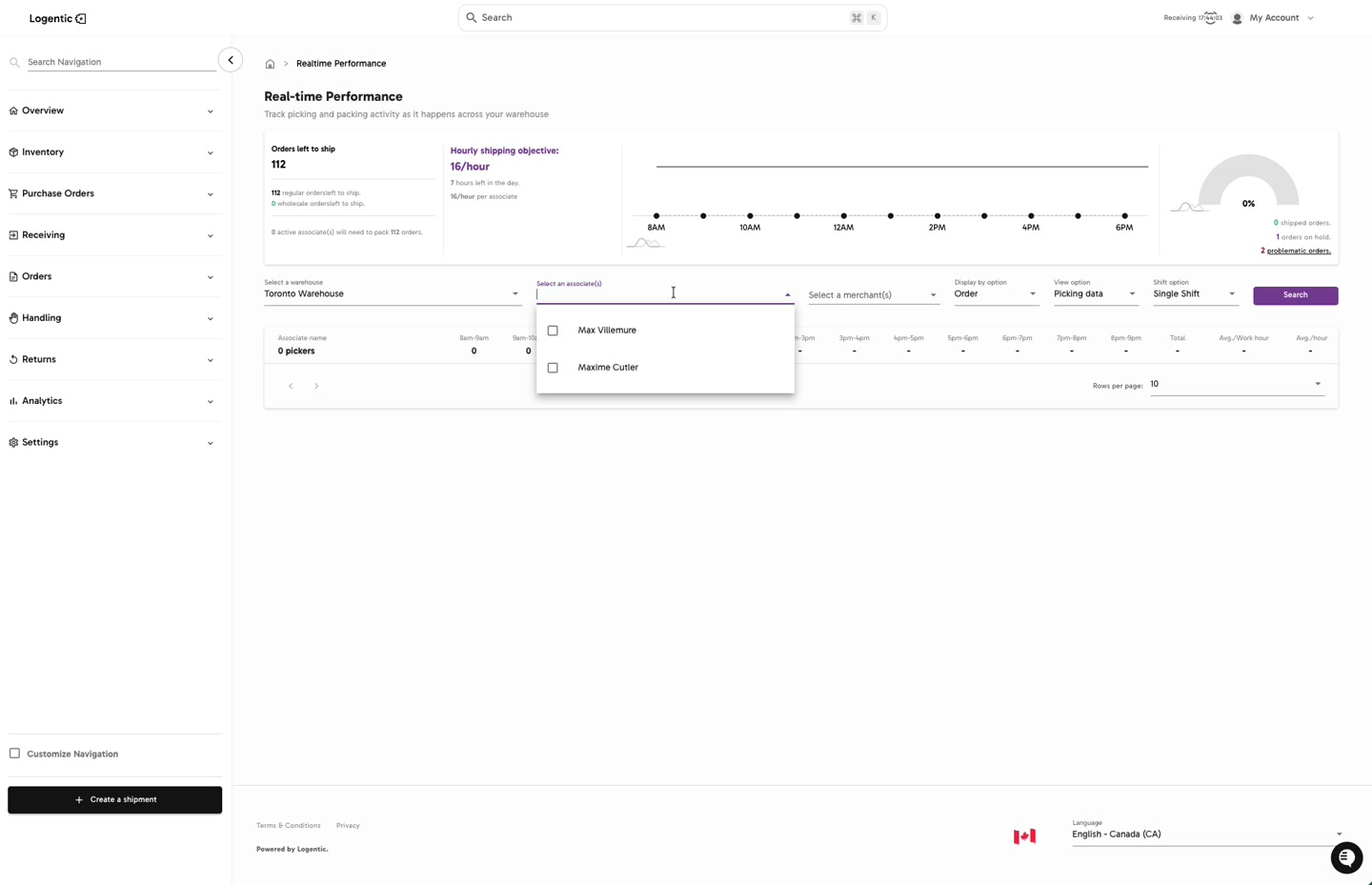
Task: Select Maxime Cutler option text
Action: tap(608, 368)
